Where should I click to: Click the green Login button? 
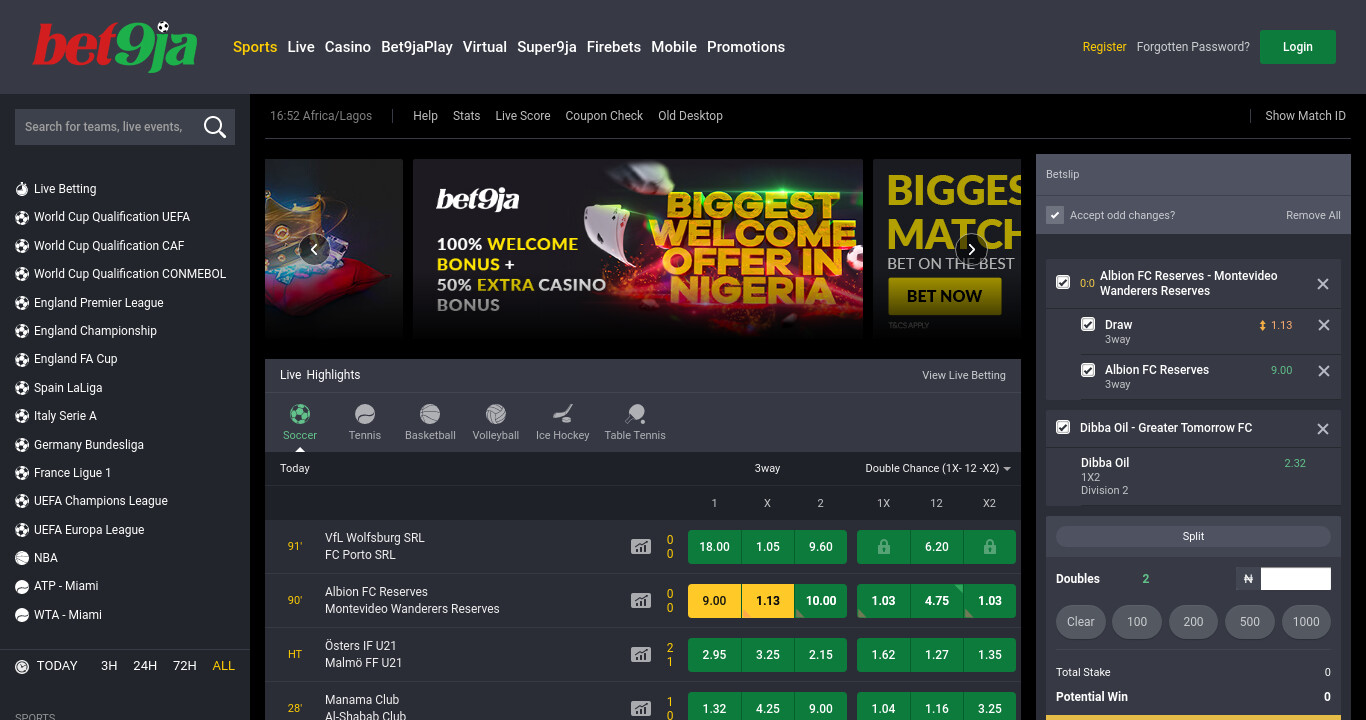(x=1298, y=47)
